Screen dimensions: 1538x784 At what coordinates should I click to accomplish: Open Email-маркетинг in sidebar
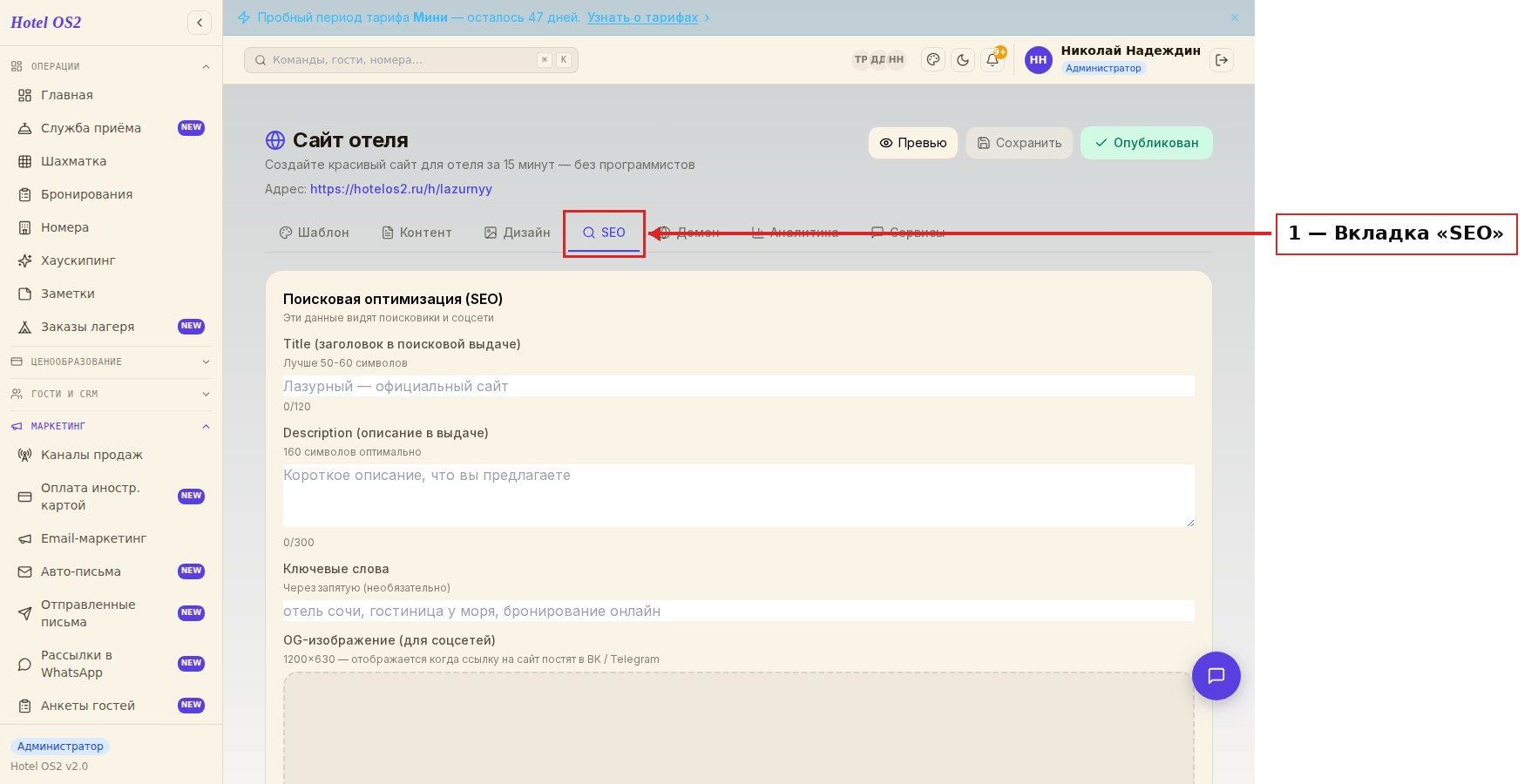[111, 538]
